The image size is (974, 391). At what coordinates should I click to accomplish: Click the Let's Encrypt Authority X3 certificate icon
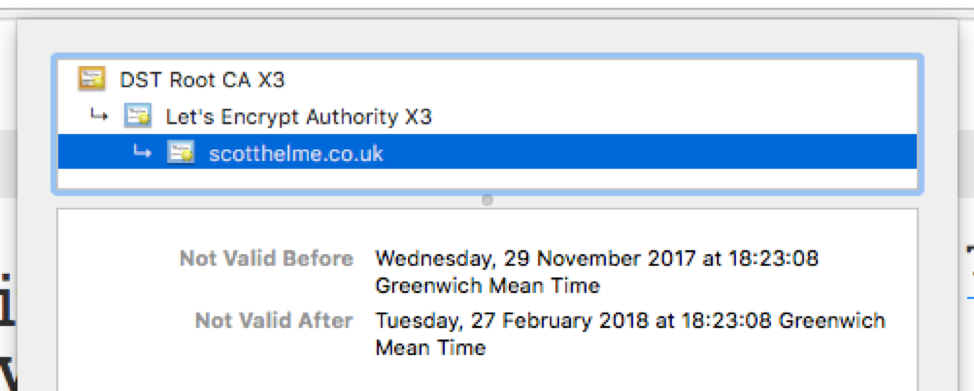point(137,116)
